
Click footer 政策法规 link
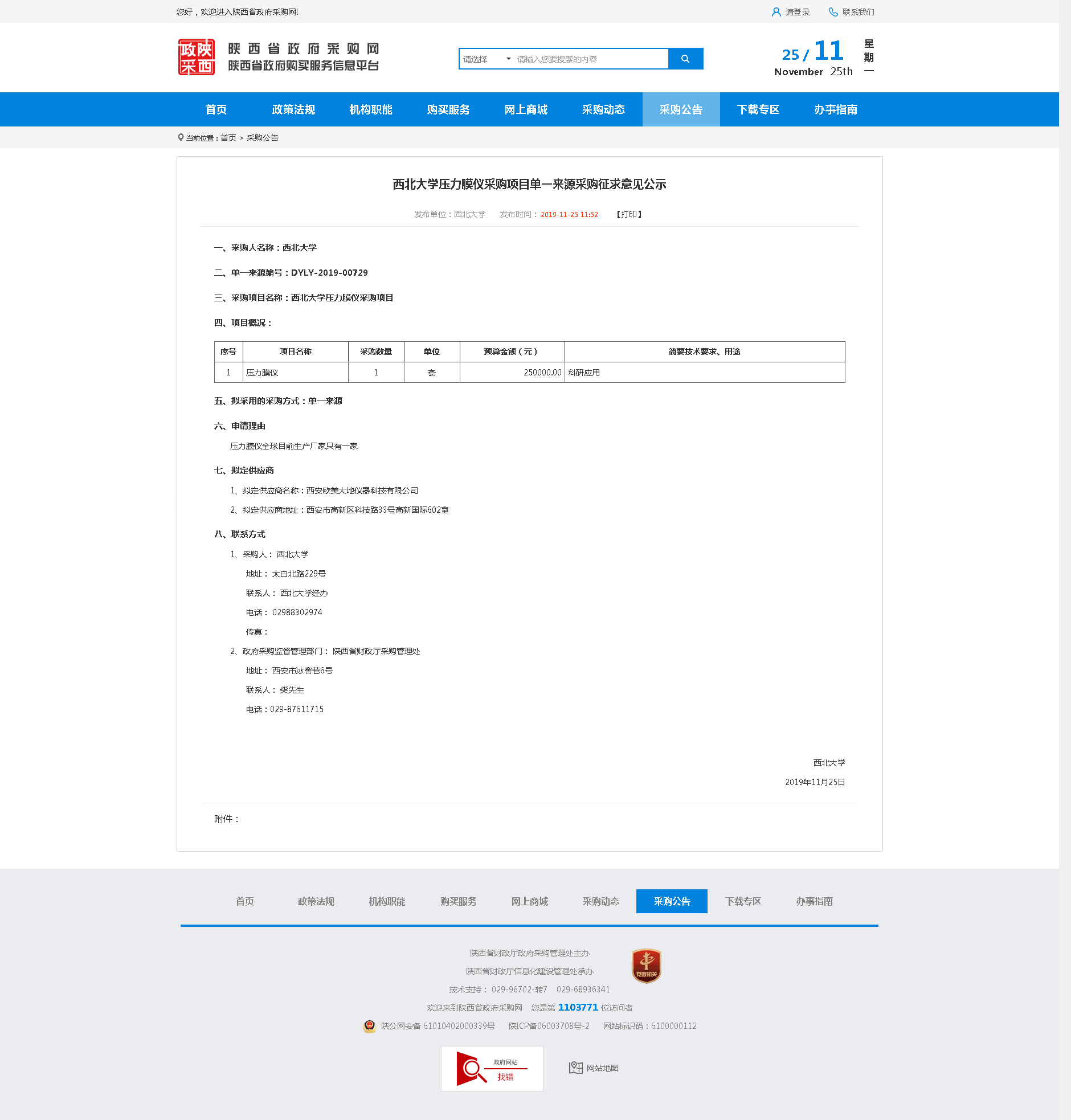316,901
